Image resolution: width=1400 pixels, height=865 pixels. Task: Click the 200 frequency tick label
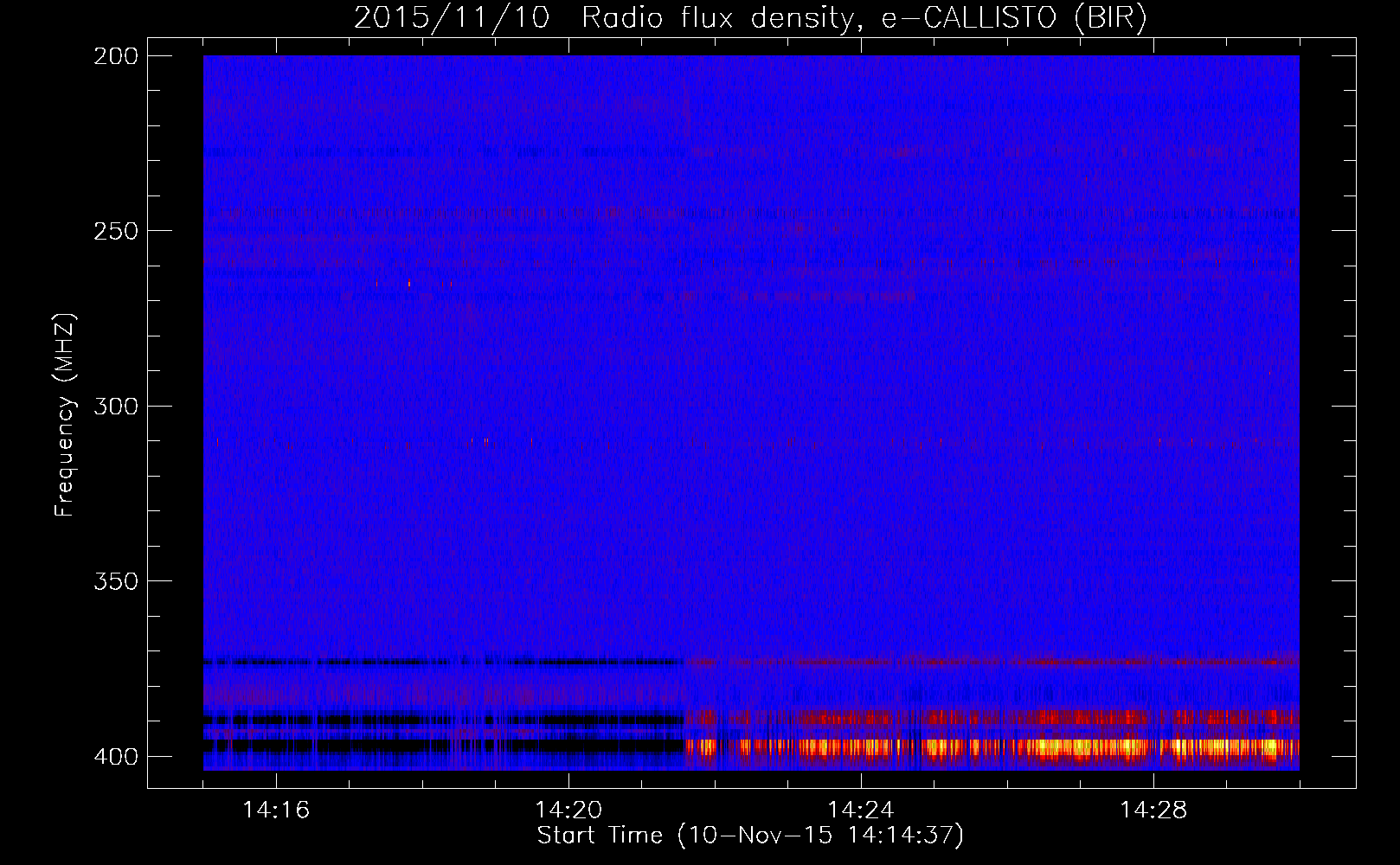[x=116, y=56]
